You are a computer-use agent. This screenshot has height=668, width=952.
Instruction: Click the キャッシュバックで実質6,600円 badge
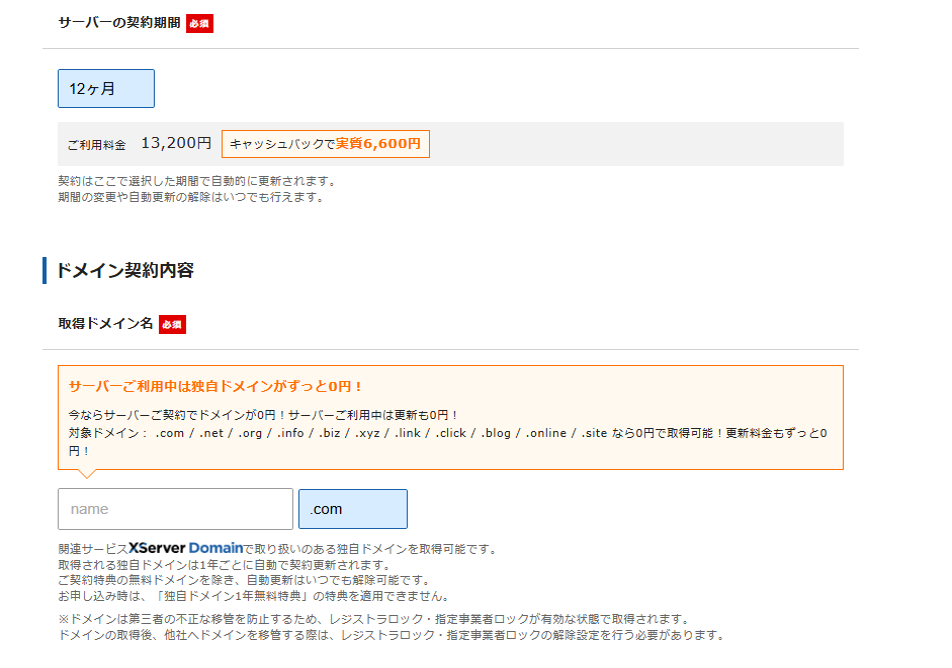tap(325, 144)
